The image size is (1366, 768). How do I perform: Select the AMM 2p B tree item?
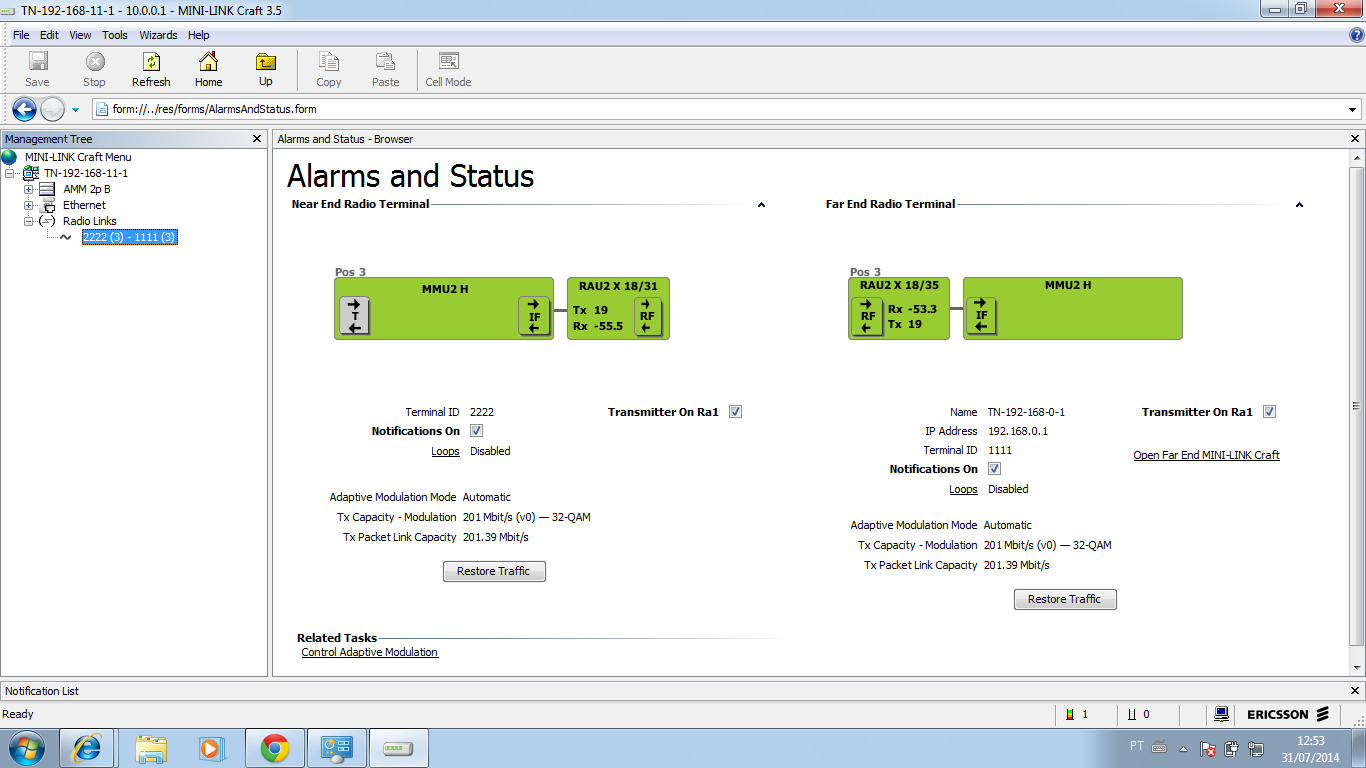coord(87,189)
